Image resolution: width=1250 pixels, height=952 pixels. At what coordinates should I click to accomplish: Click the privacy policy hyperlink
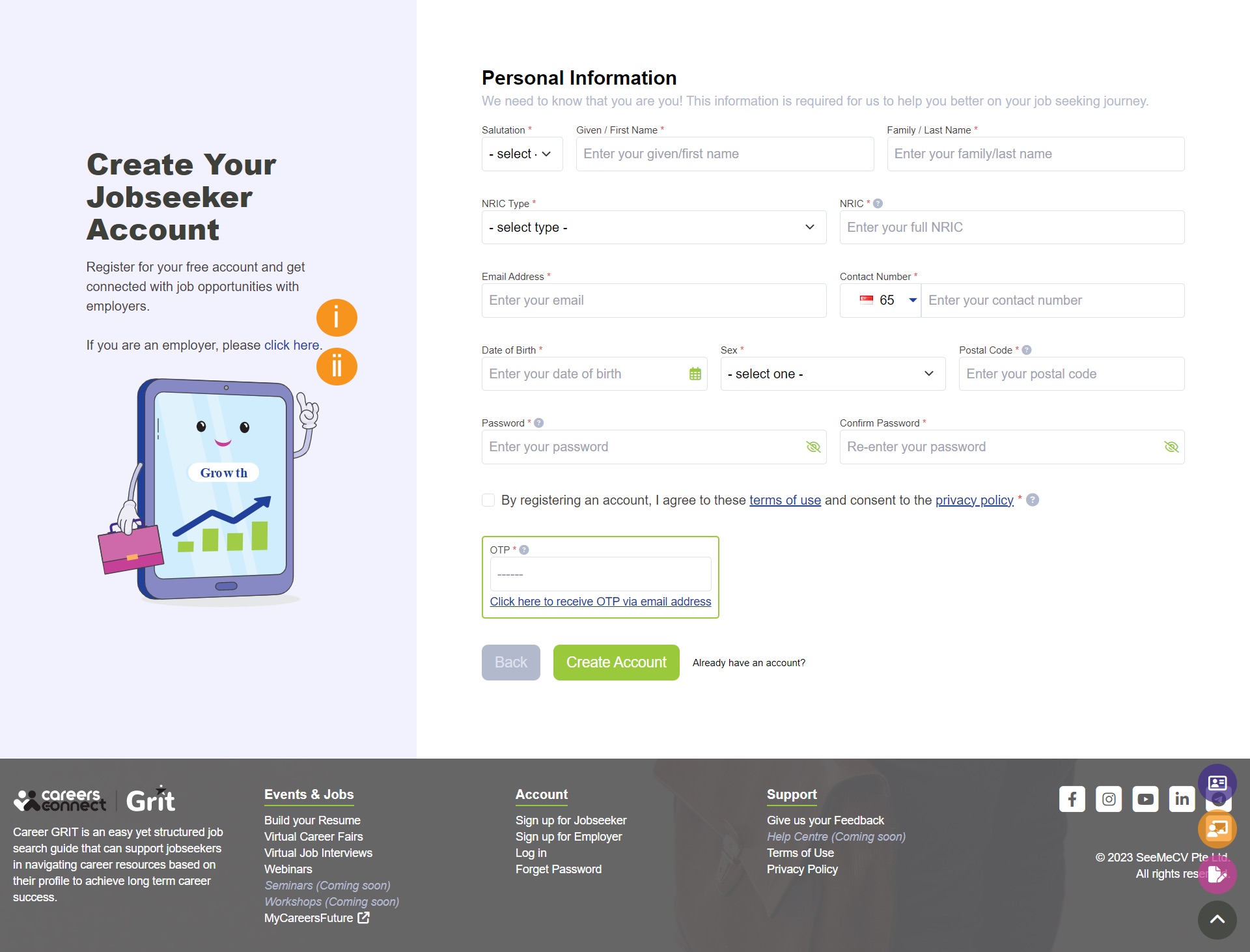[974, 499]
